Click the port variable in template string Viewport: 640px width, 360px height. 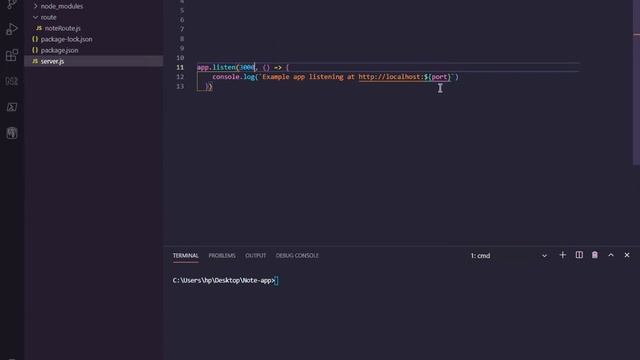coord(439,77)
